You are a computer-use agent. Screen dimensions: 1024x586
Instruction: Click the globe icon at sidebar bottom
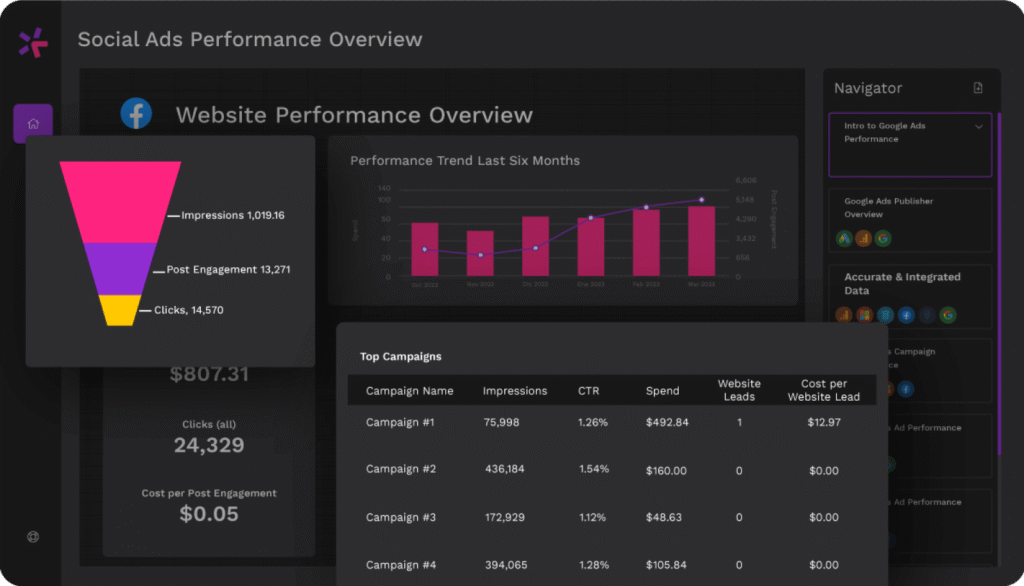(x=33, y=536)
